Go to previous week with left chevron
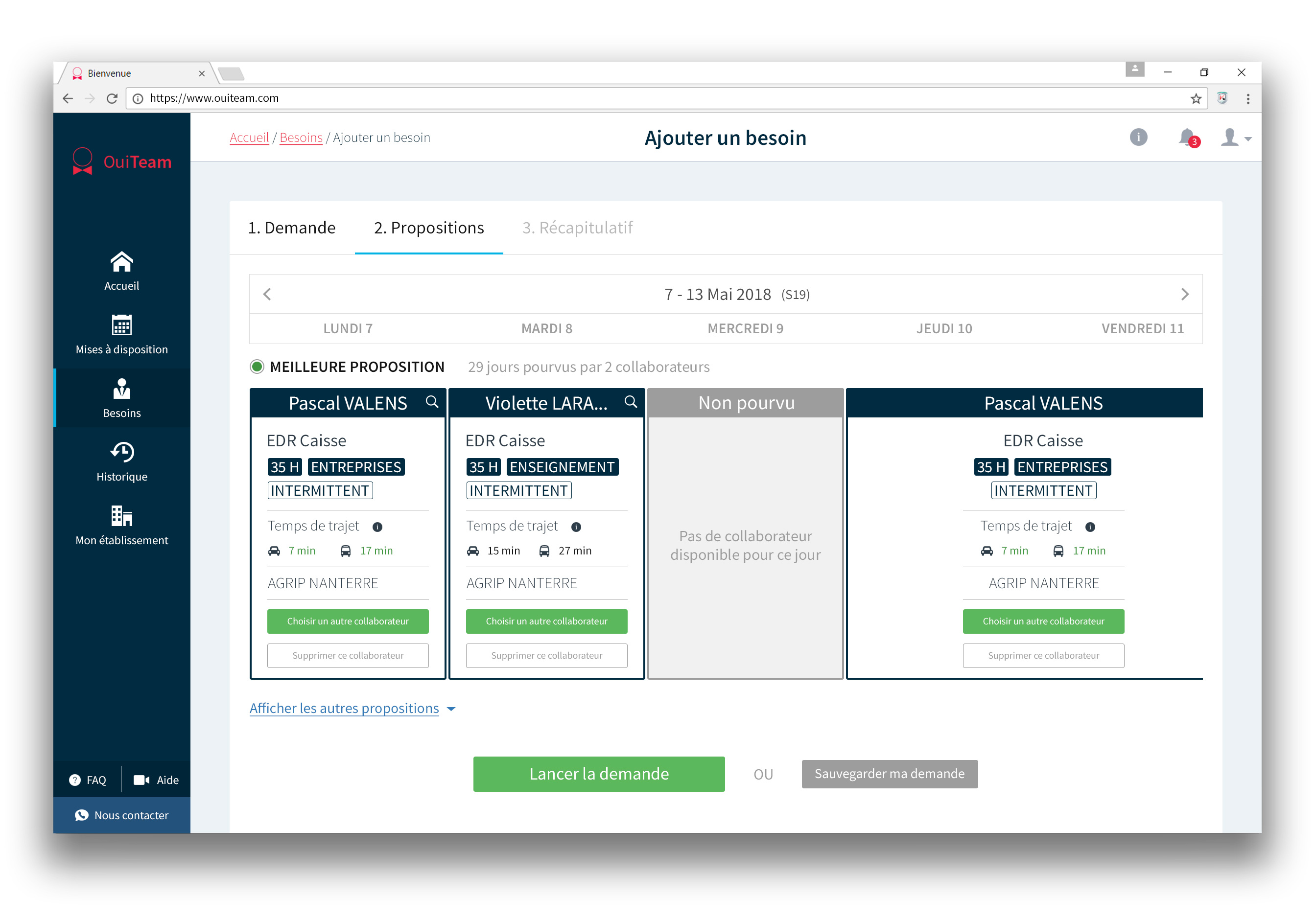Image resolution: width=1316 pixels, height=920 pixels. coord(267,295)
